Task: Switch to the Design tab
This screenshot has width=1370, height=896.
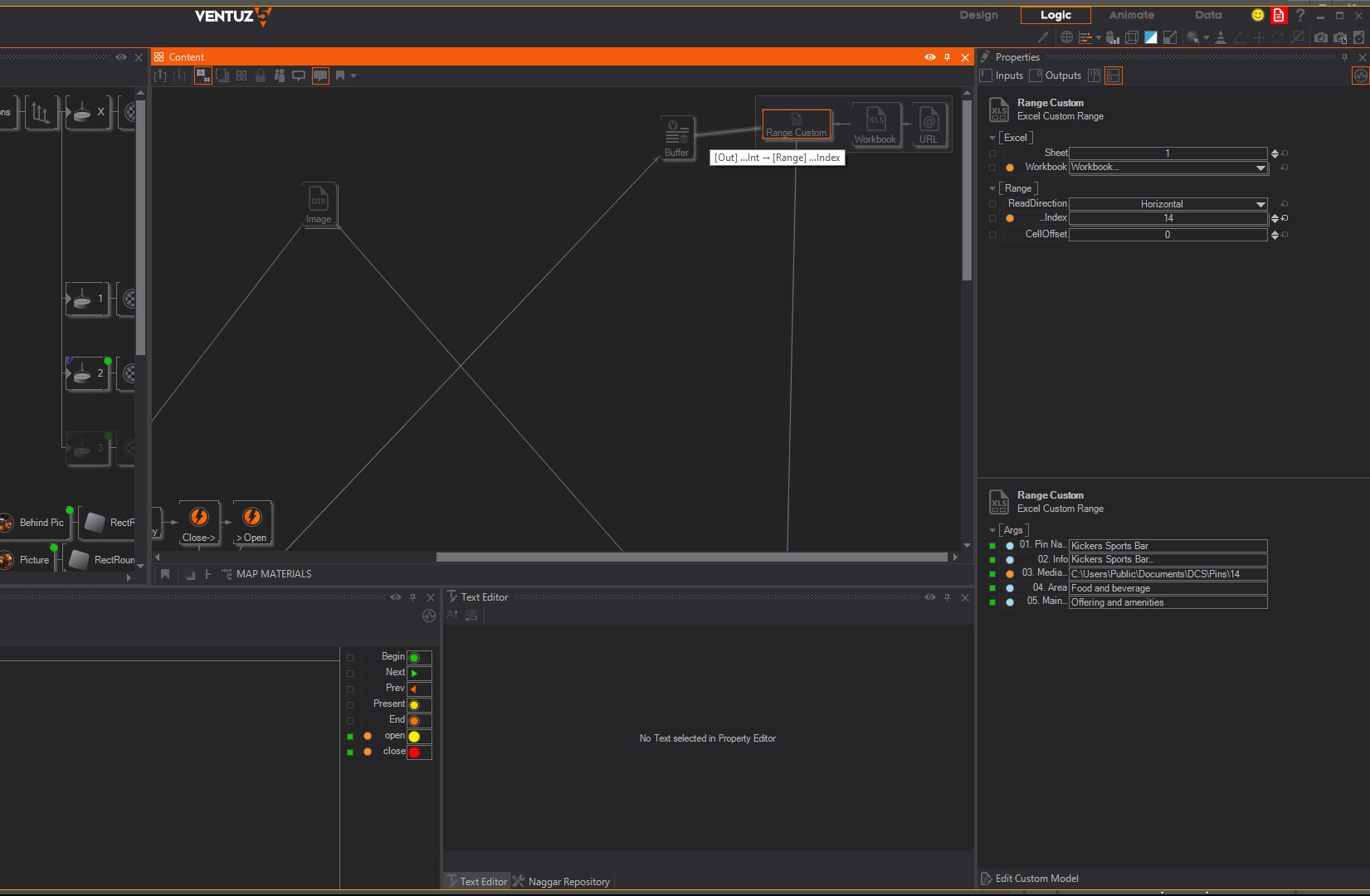Action: coord(978,15)
